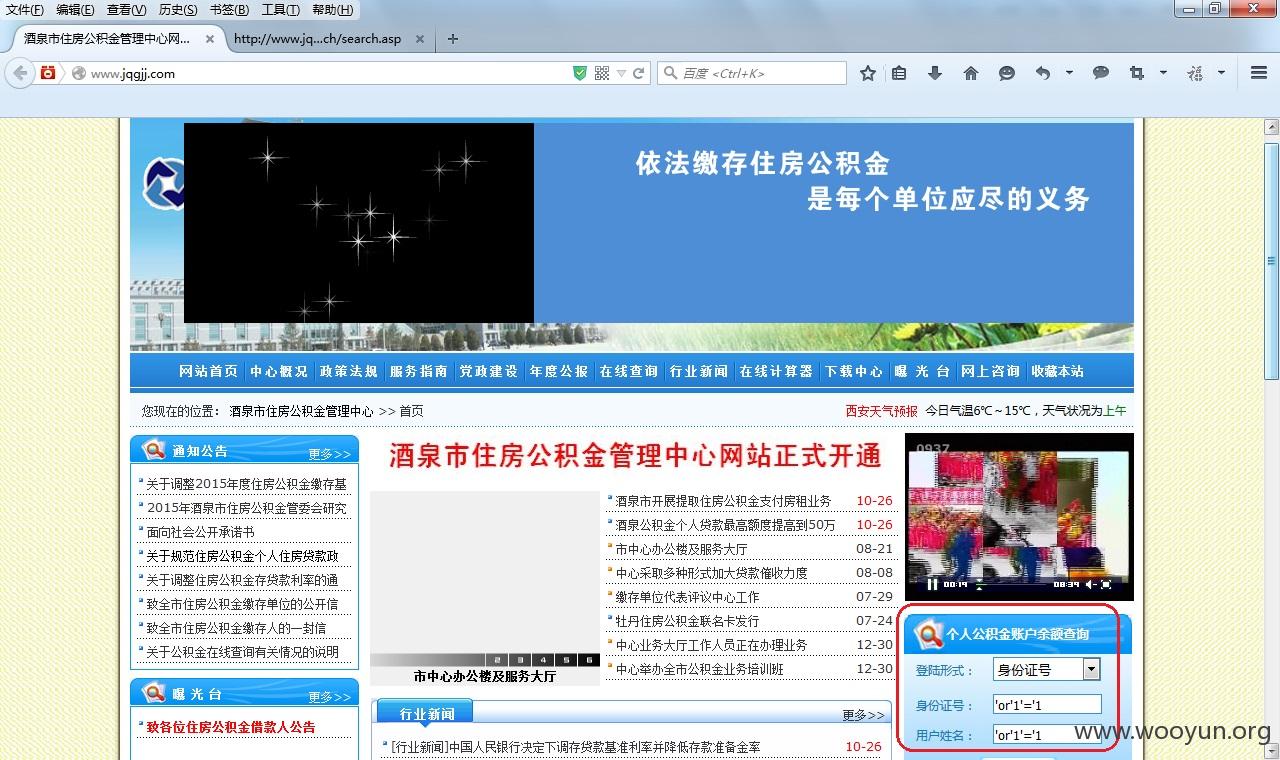Click the video progress seek bar
This screenshot has width=1280, height=760.
tap(1009, 584)
